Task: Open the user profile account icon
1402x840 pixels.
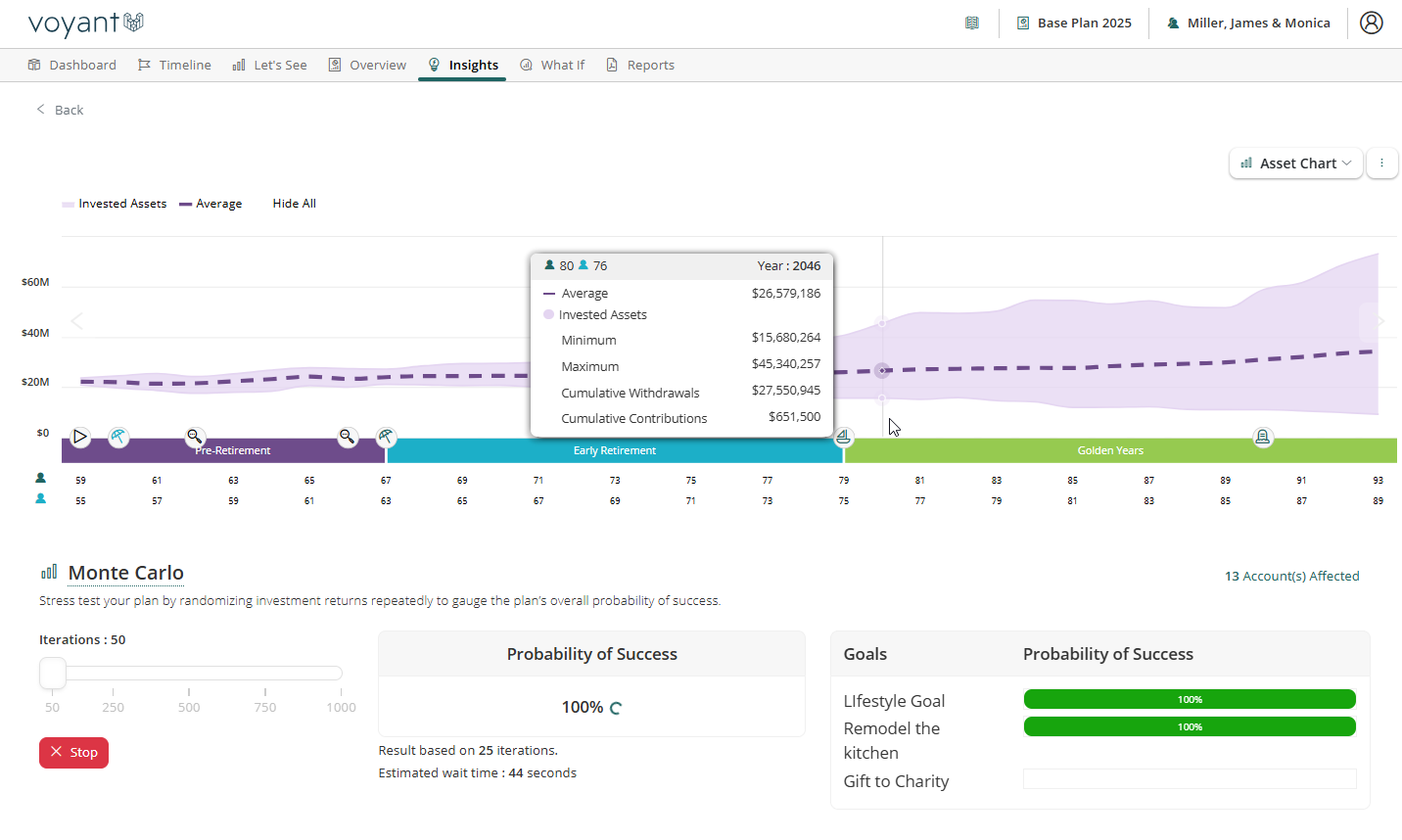Action: point(1371,23)
